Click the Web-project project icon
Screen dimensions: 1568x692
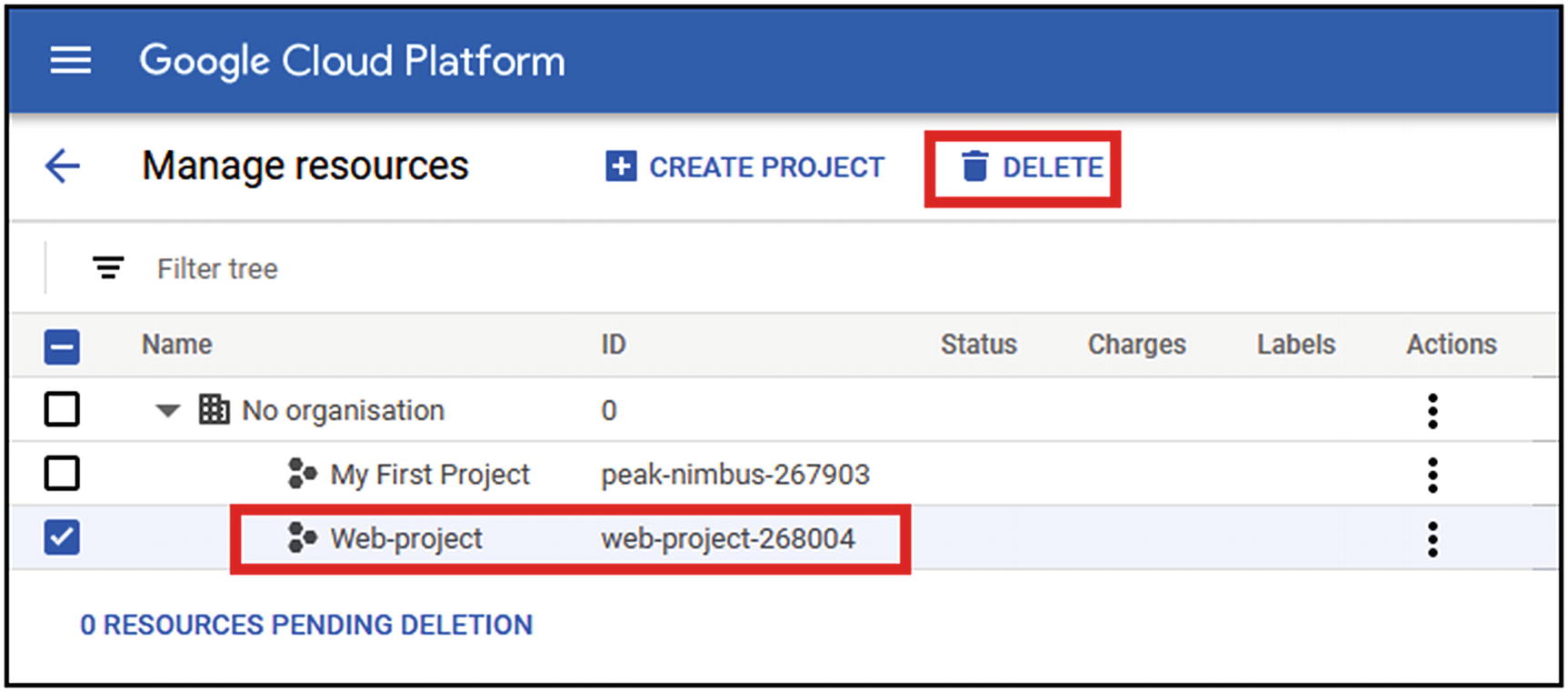tap(302, 537)
